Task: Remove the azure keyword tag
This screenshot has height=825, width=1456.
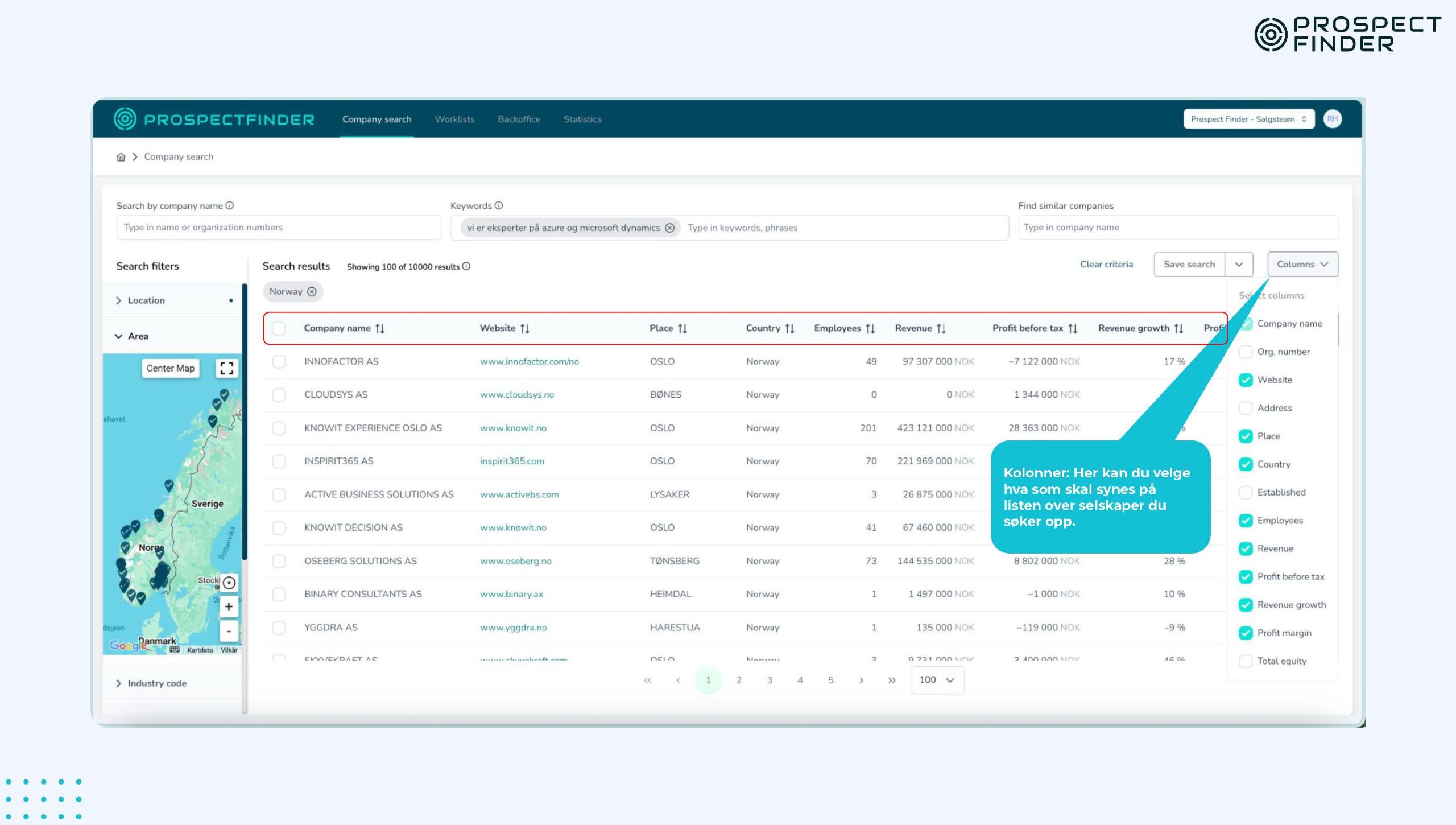Action: tap(669, 228)
